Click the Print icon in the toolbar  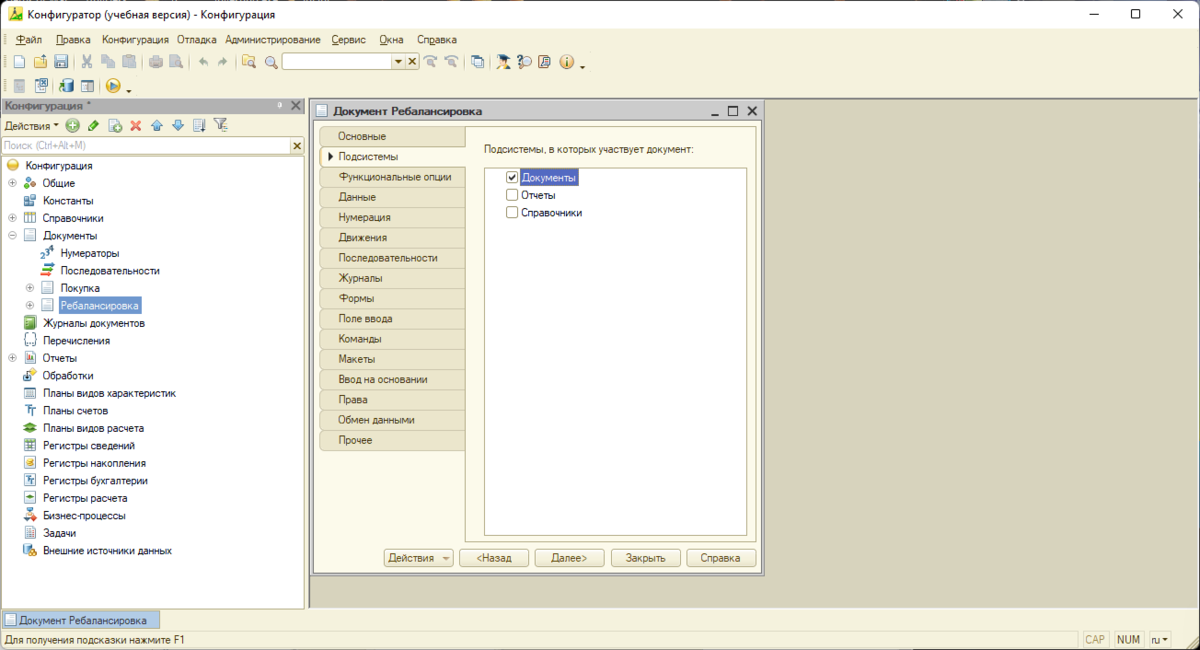click(x=156, y=62)
